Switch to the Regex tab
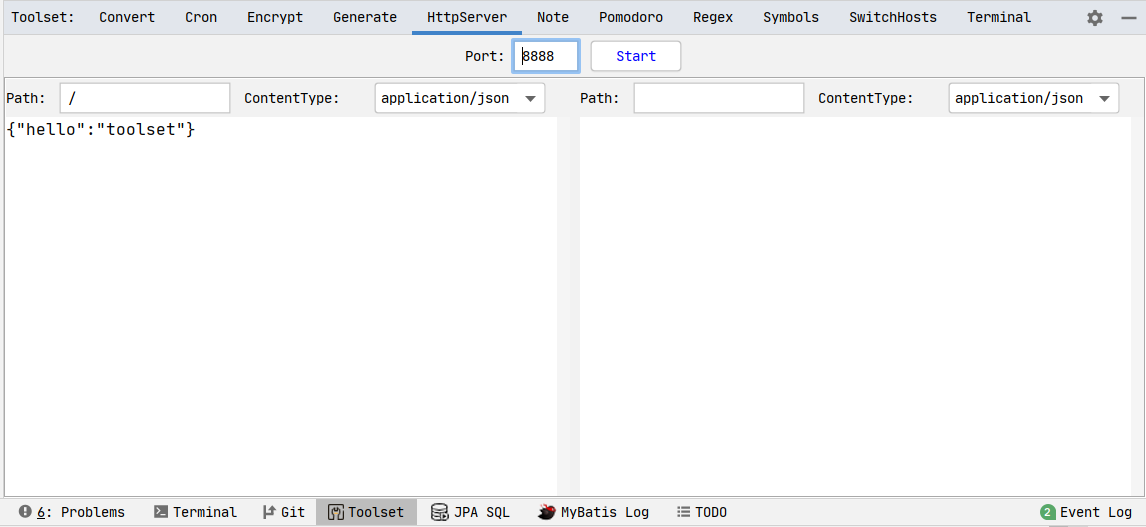This screenshot has height=527, width=1146. [x=713, y=18]
